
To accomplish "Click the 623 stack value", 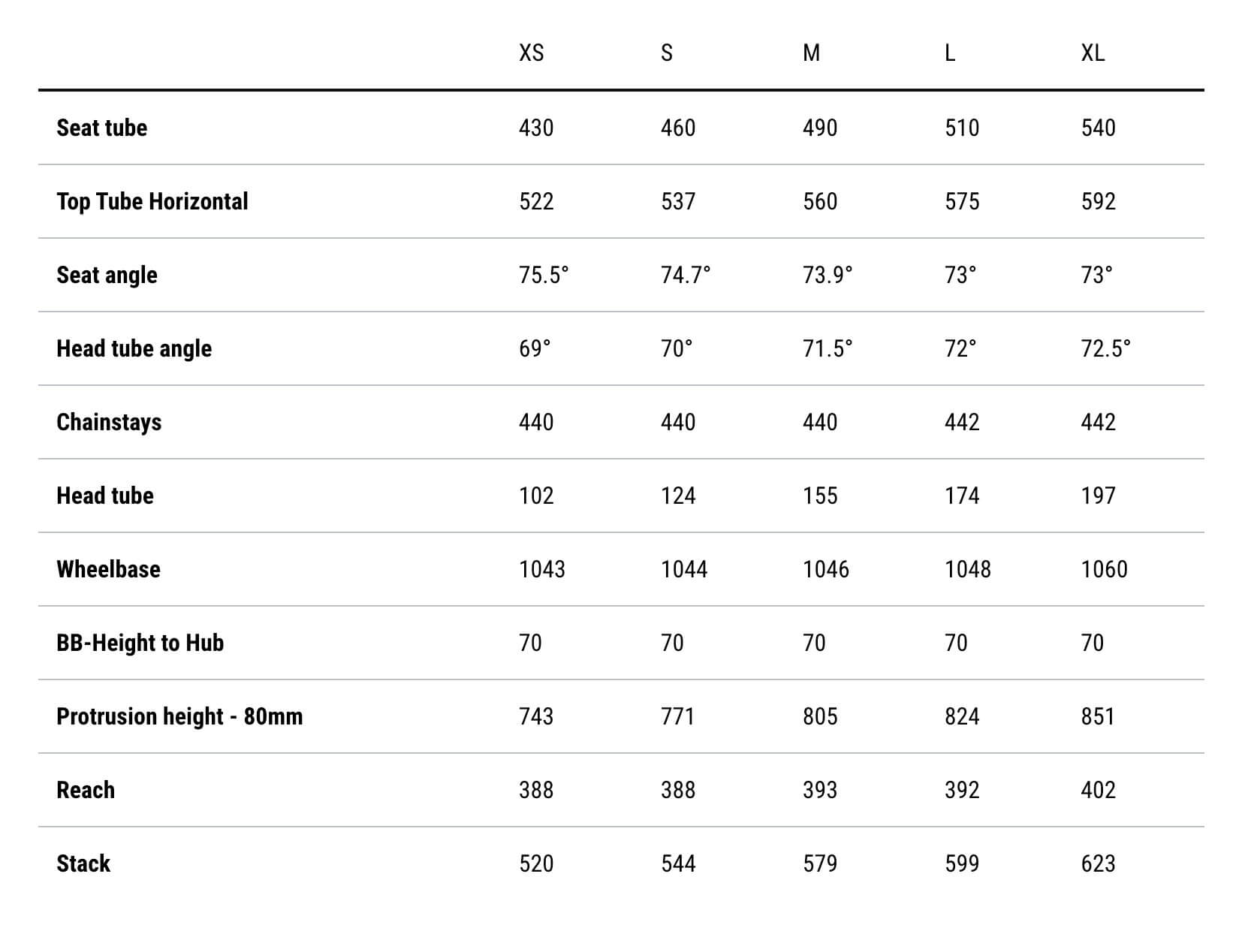I will click(x=1098, y=863).
